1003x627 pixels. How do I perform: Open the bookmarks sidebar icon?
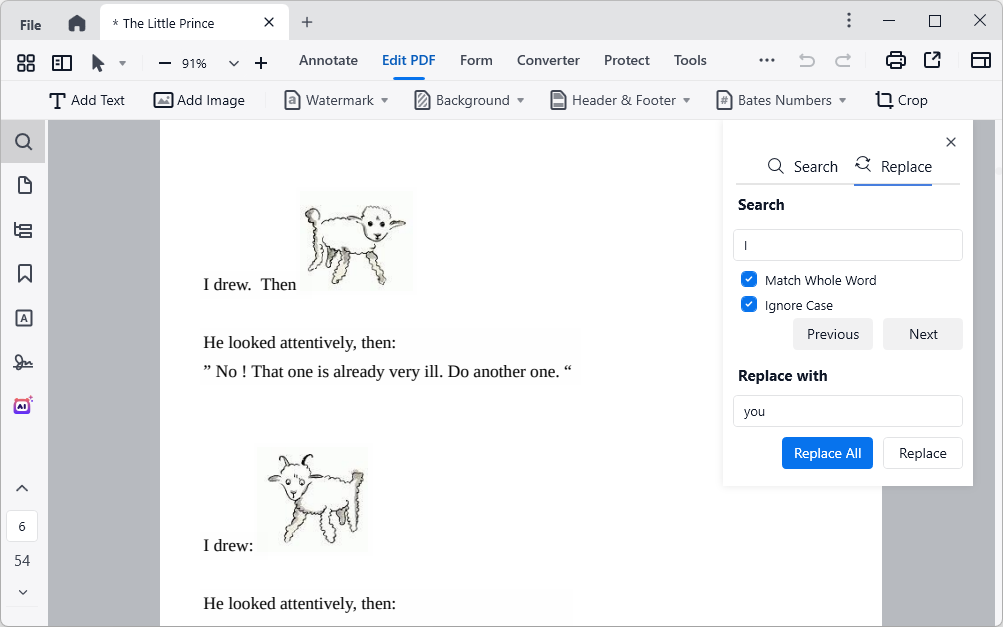[24, 274]
